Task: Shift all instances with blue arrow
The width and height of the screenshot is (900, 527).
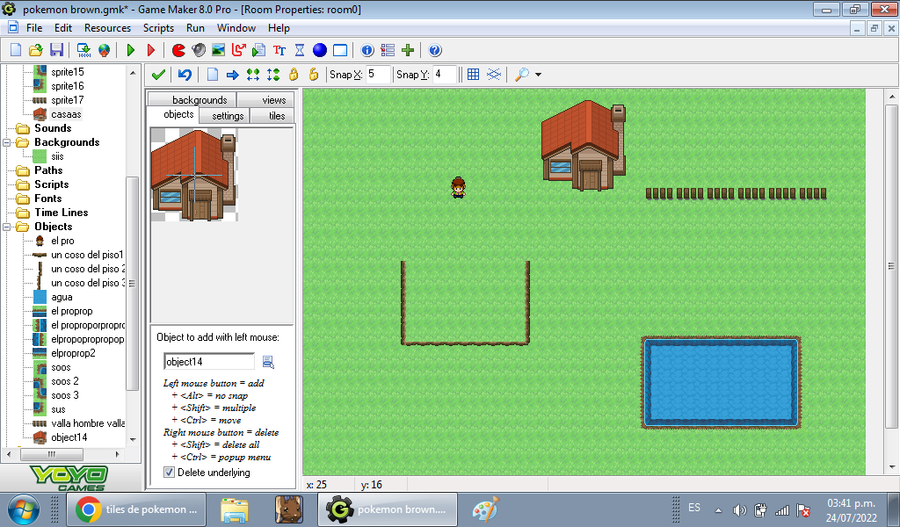Action: (x=232, y=75)
